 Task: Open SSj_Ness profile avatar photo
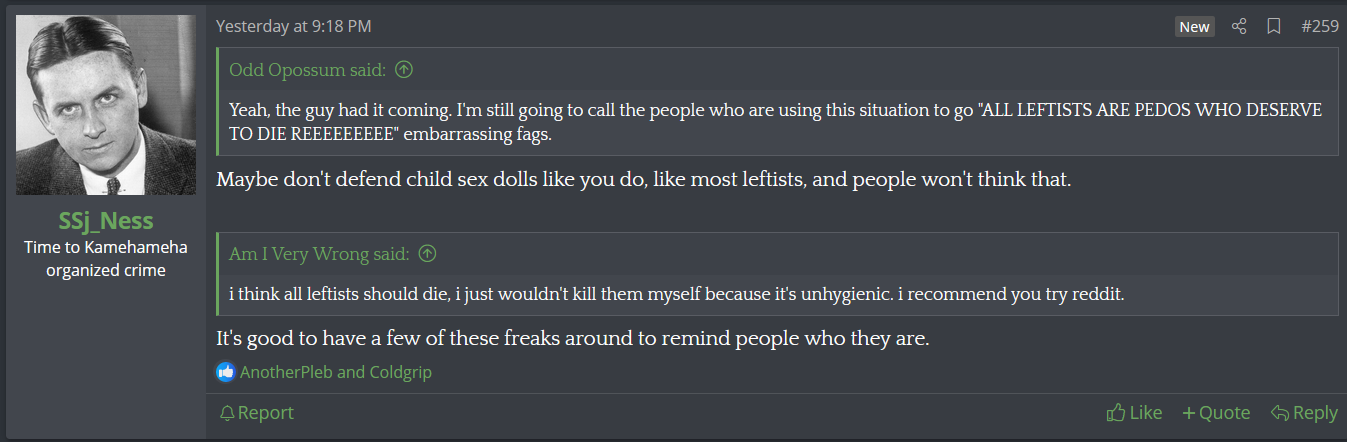pos(107,105)
